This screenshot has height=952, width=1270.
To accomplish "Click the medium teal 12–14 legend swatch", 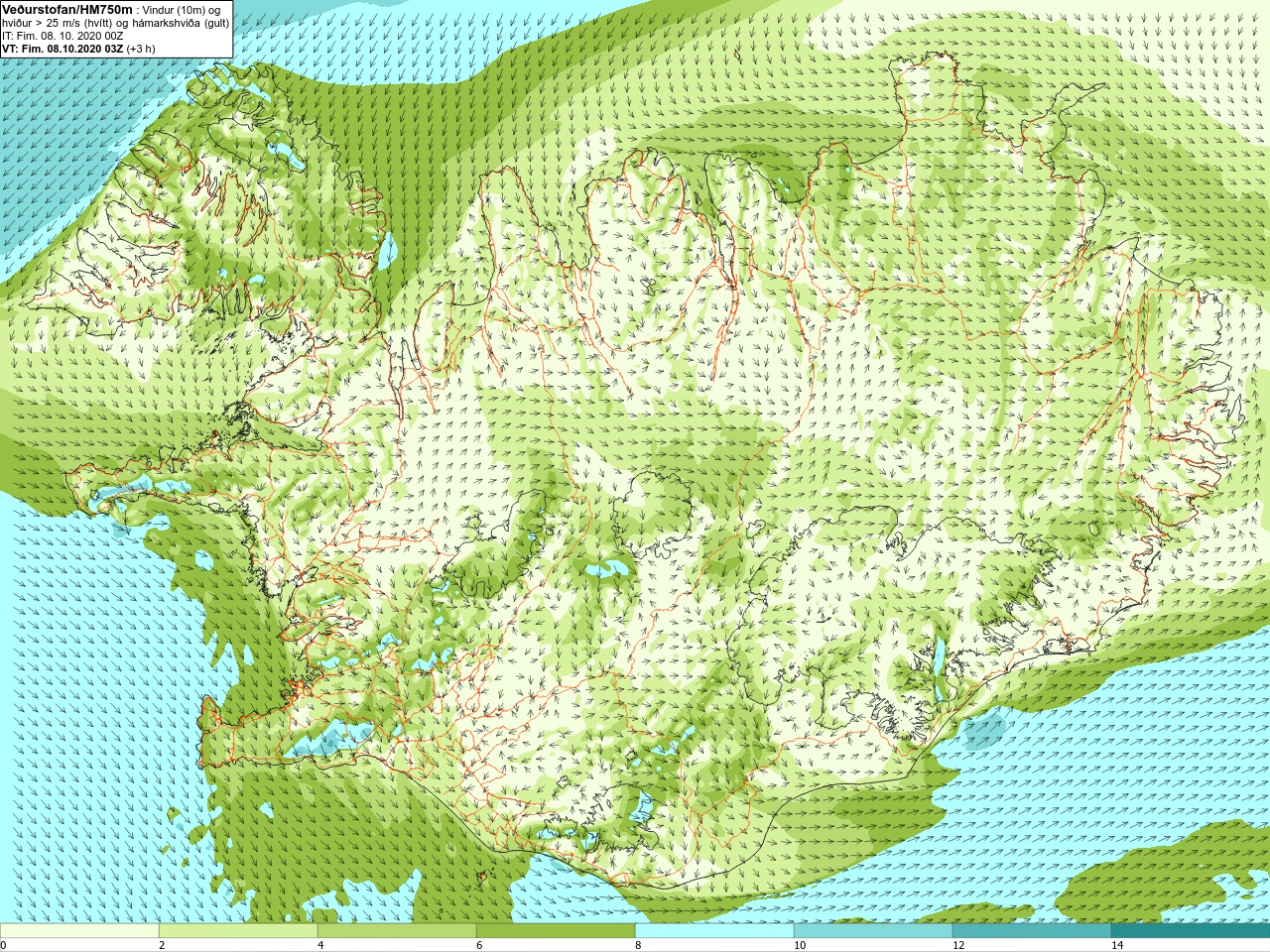I will [1032, 931].
